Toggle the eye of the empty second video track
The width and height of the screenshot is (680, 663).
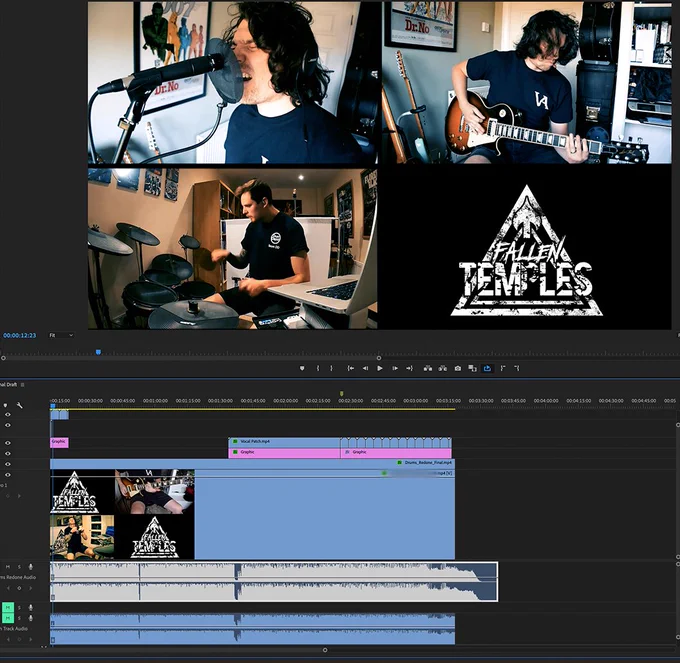click(8, 425)
